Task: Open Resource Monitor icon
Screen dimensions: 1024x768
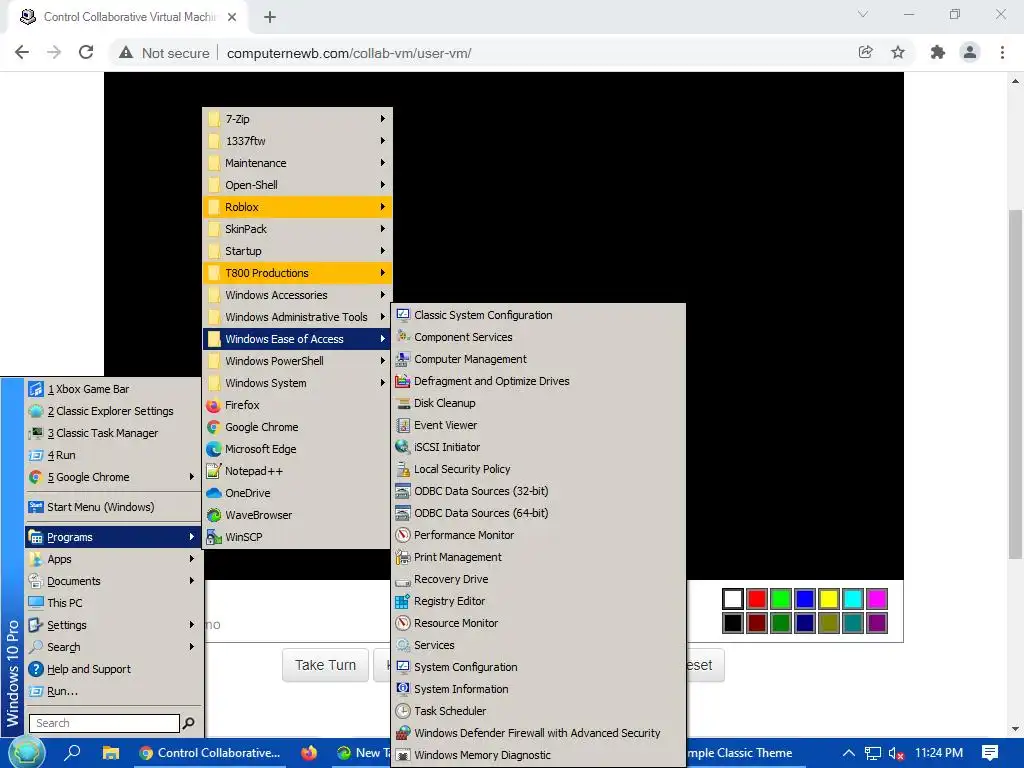Action: (403, 623)
